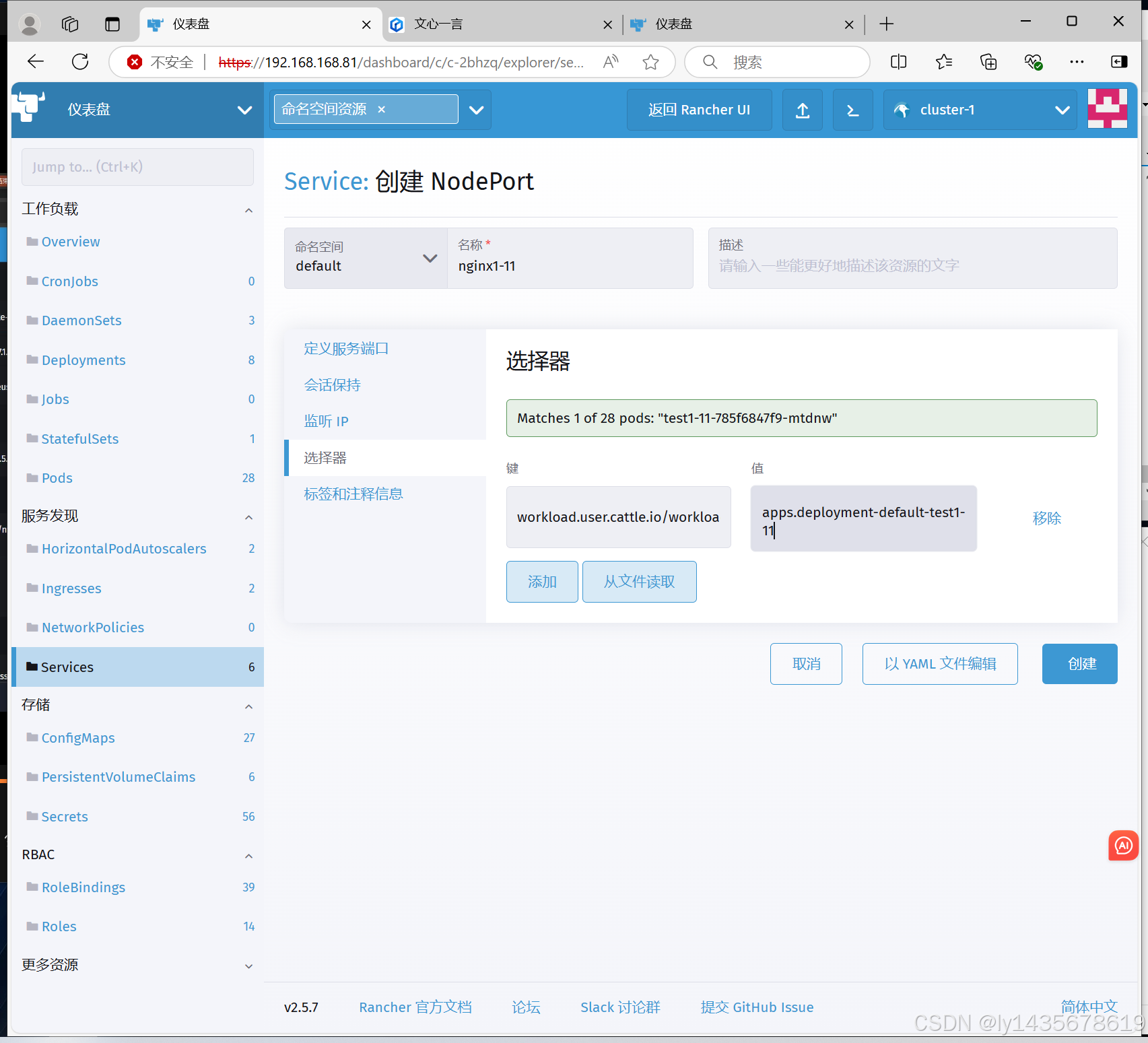Viewport: 1148px width, 1043px height.
Task: Click the Rancher cow logo
Action: point(28,106)
